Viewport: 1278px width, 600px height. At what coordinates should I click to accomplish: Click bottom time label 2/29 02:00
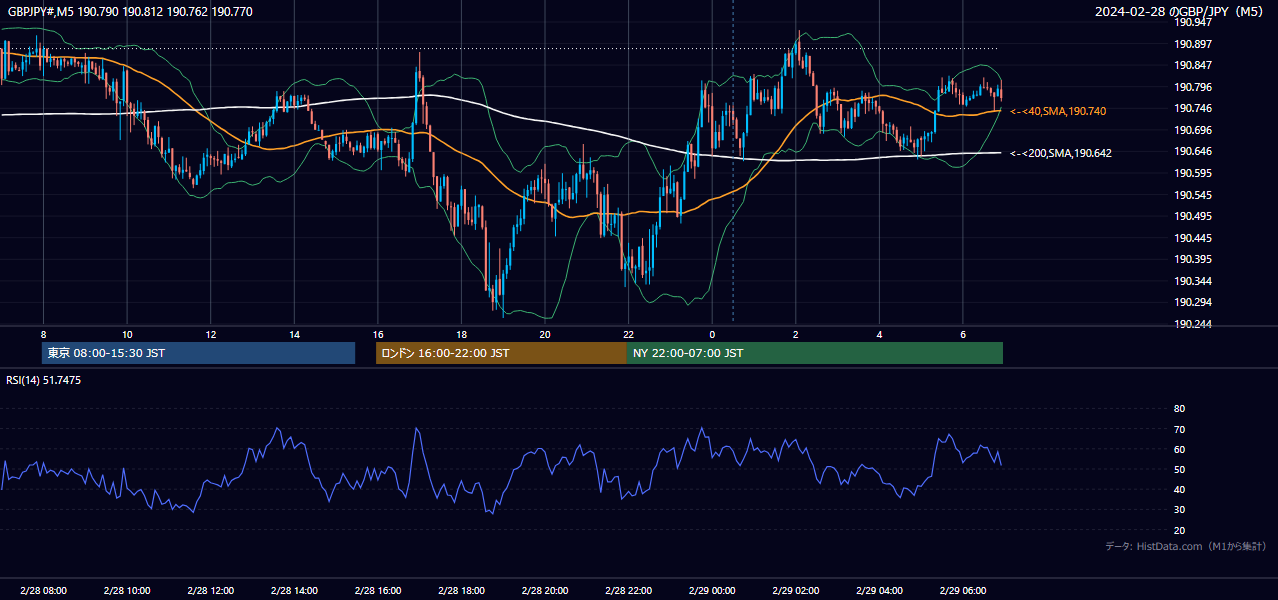pyautogui.click(x=796, y=591)
